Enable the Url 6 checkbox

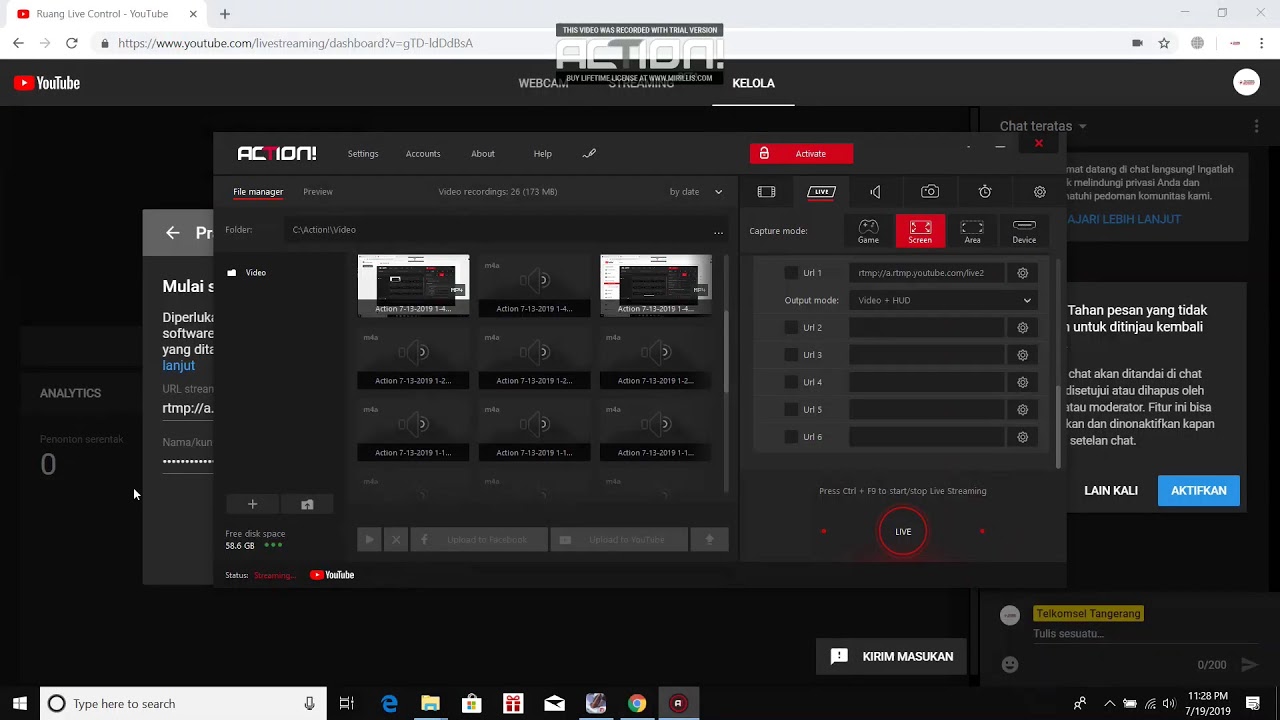point(792,437)
